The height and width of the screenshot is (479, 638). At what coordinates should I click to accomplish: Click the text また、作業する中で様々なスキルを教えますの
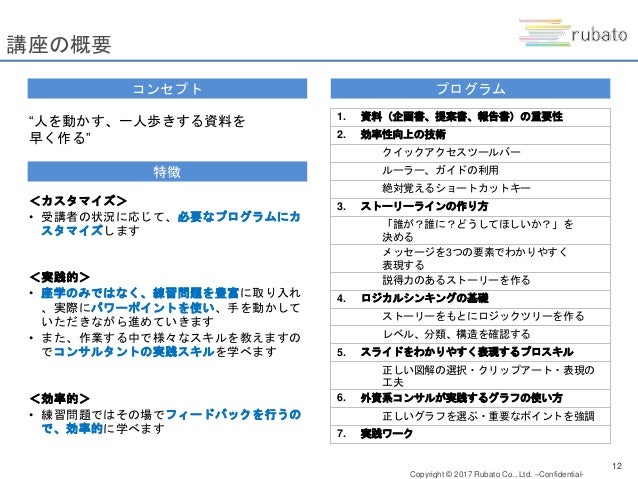pyautogui.click(x=171, y=337)
